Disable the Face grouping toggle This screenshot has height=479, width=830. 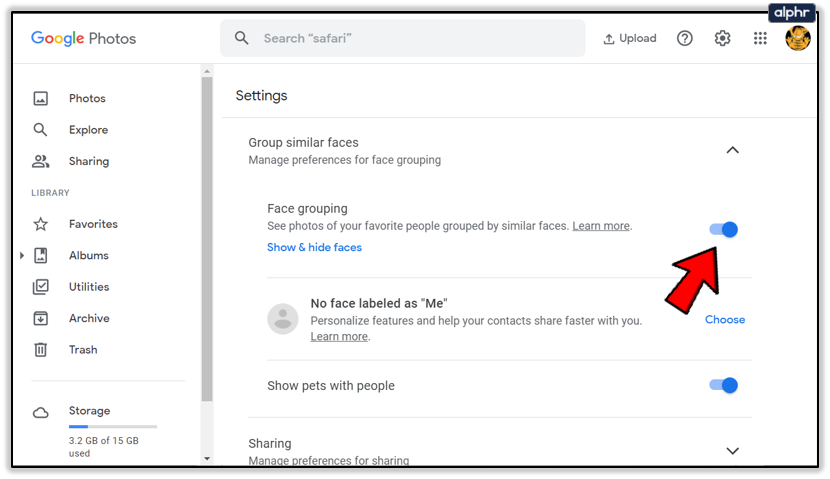(724, 229)
